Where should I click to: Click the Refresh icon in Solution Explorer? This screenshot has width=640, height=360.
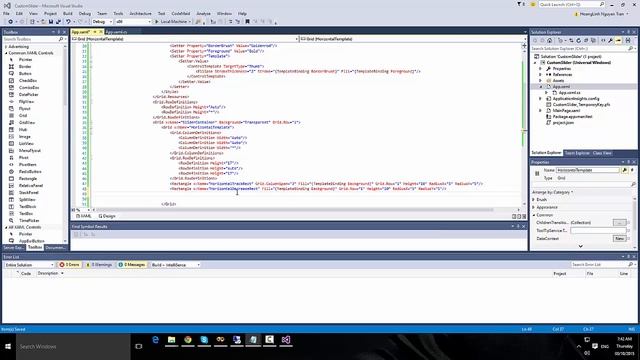click(578, 40)
